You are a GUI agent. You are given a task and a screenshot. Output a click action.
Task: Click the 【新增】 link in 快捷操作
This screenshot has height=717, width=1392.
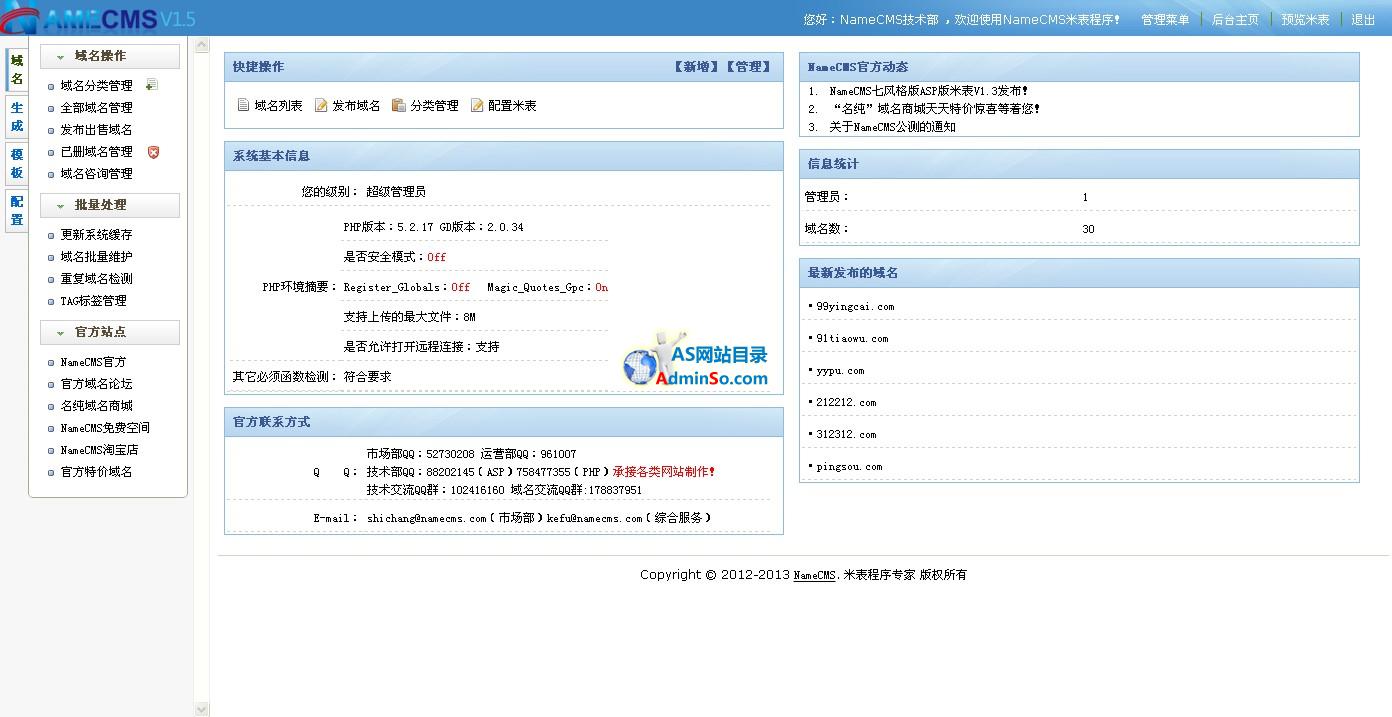click(x=698, y=67)
